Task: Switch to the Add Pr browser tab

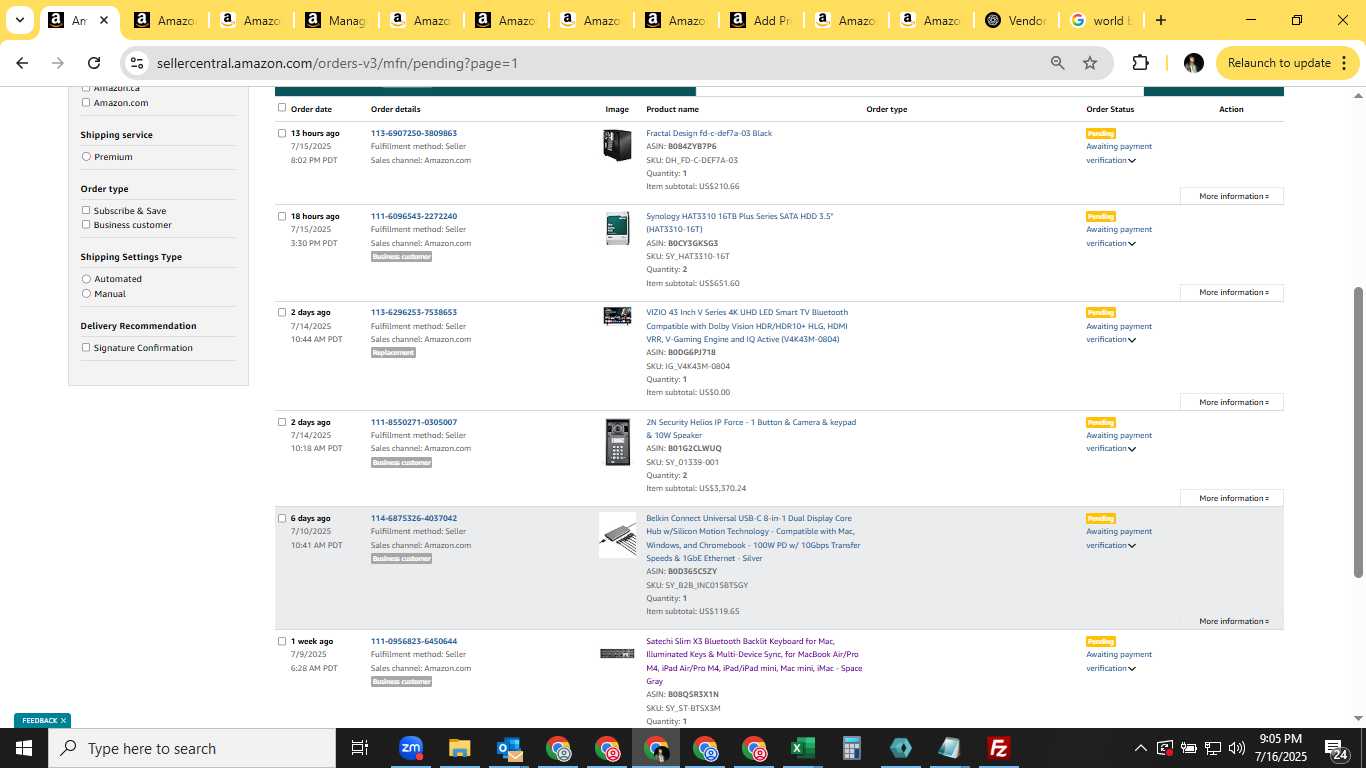Action: [760, 20]
